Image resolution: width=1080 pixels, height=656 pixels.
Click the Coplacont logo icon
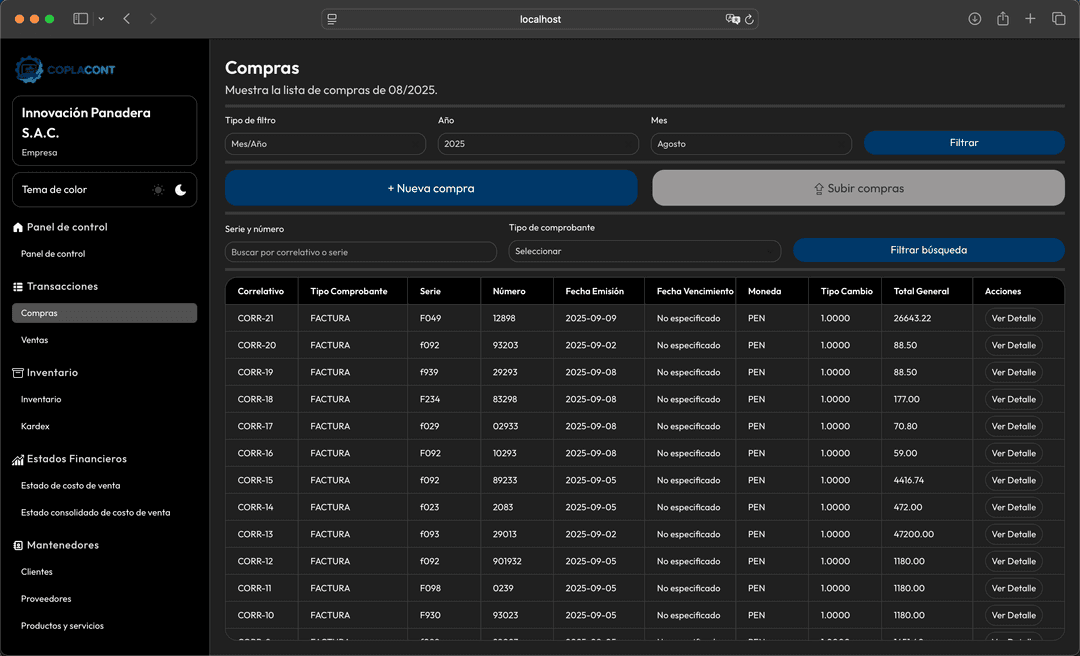click(x=28, y=69)
